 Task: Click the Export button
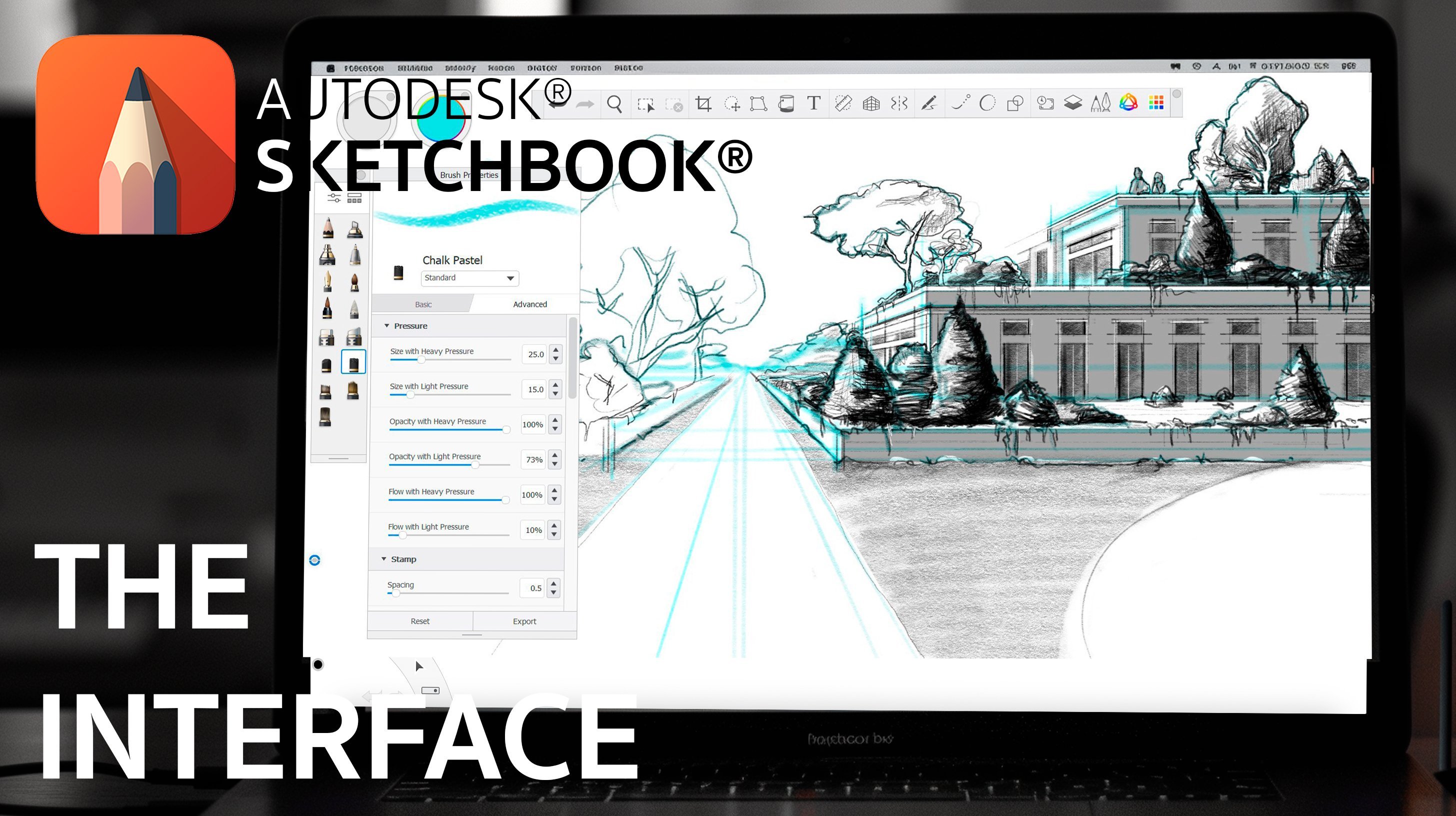coord(524,621)
